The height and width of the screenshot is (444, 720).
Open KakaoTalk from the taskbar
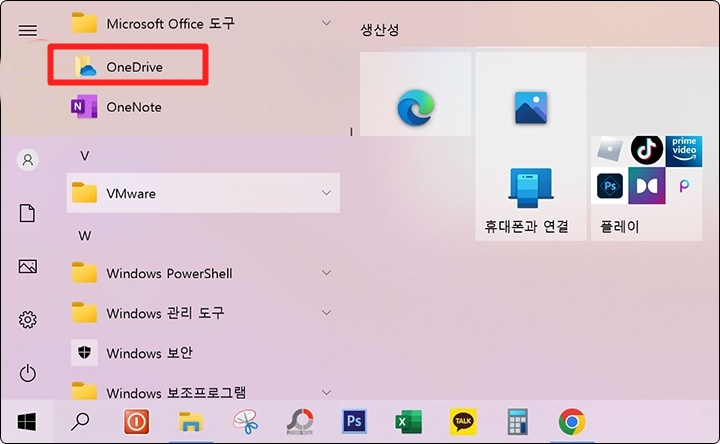(x=463, y=422)
